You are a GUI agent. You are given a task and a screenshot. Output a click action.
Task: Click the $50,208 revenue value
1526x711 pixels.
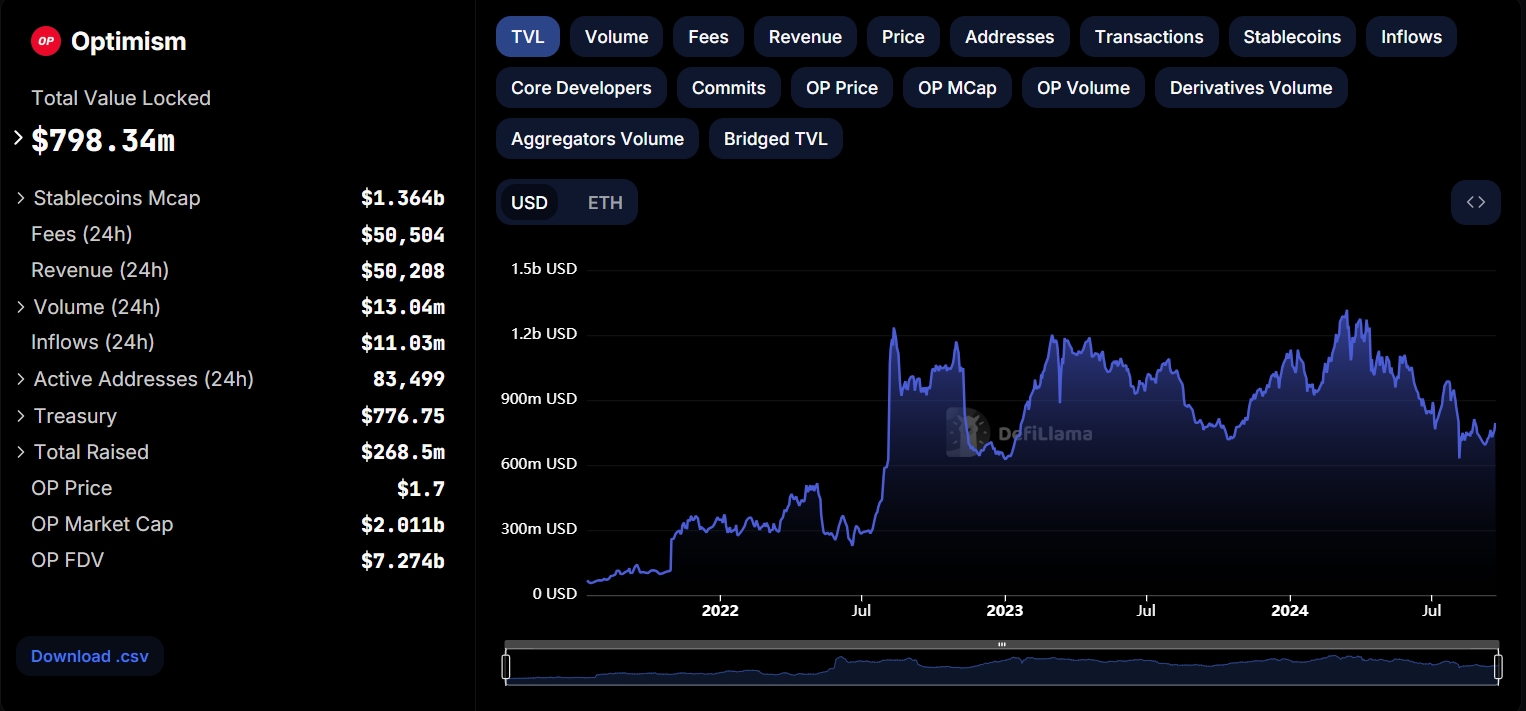pyautogui.click(x=403, y=271)
